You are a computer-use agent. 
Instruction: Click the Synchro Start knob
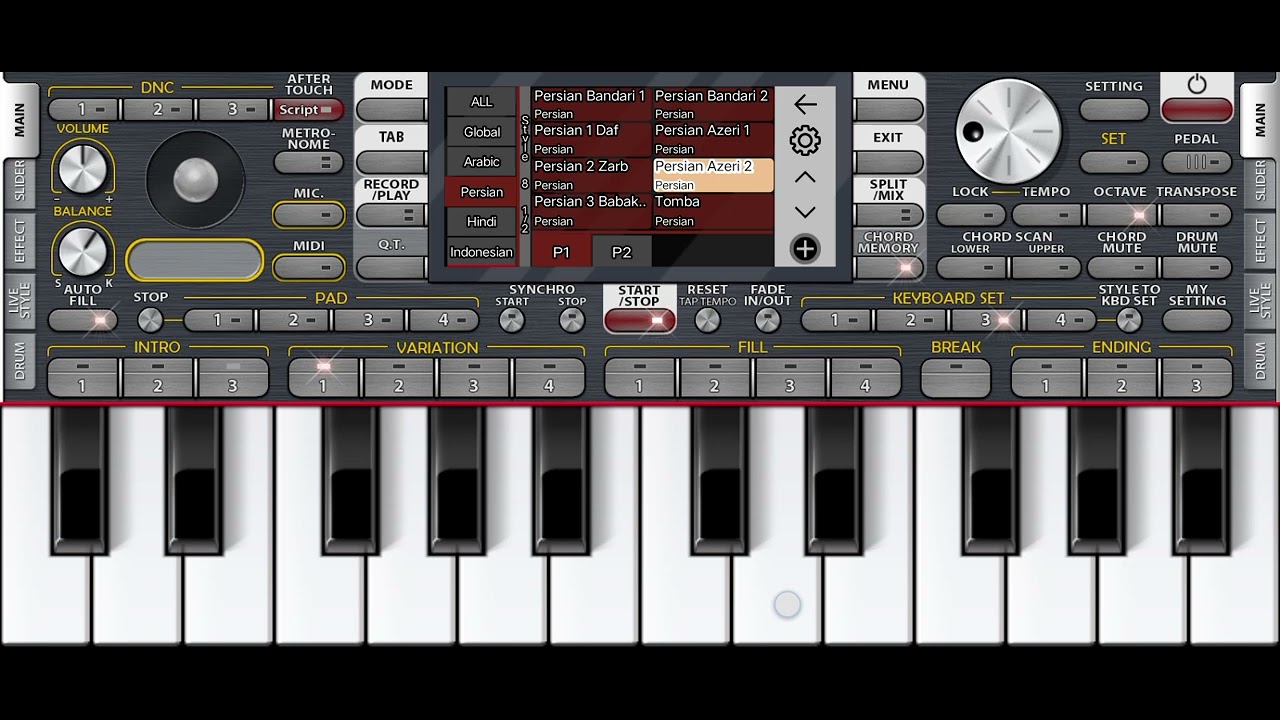512,320
